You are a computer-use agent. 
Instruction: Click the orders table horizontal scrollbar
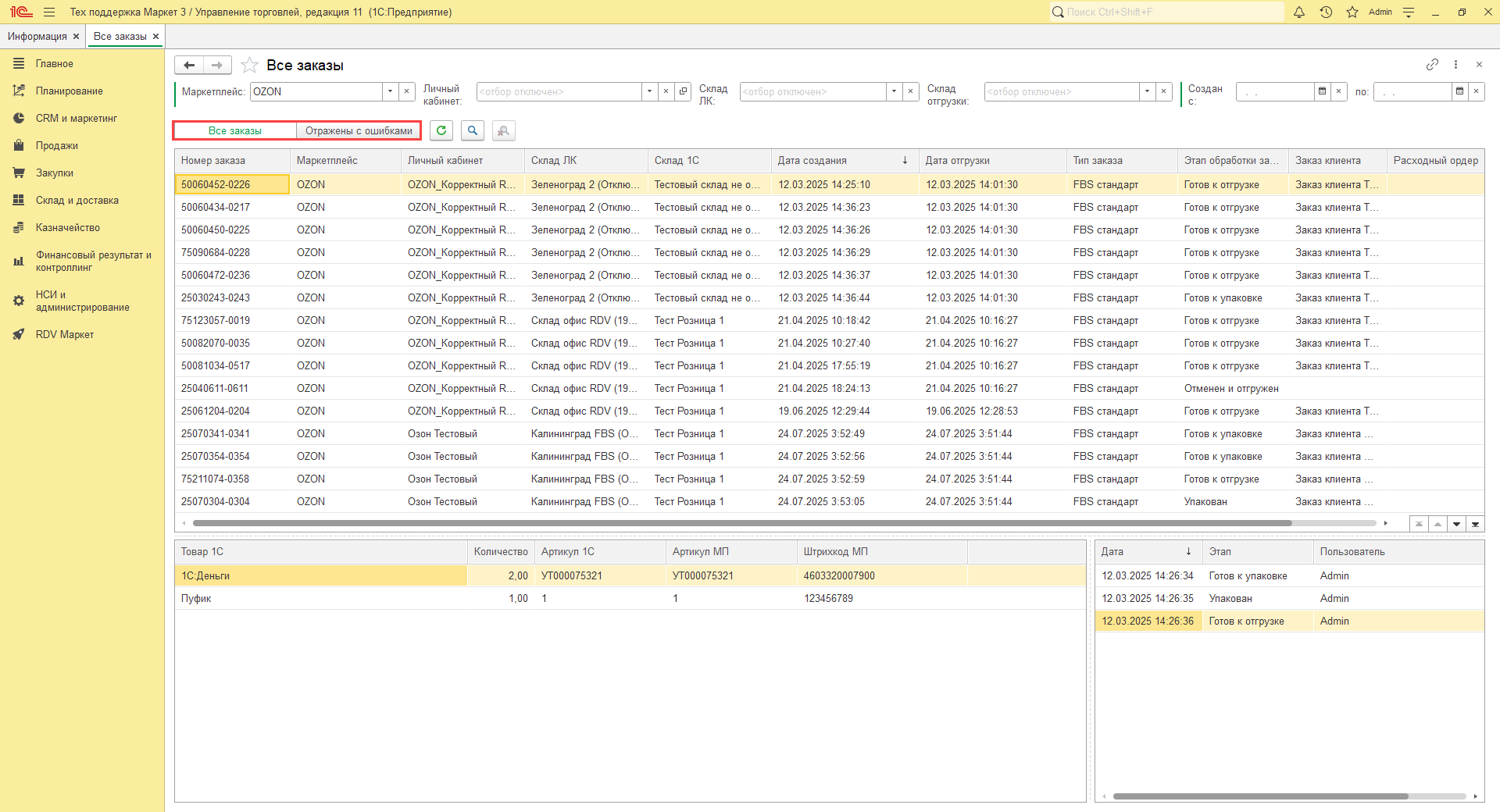[742, 523]
